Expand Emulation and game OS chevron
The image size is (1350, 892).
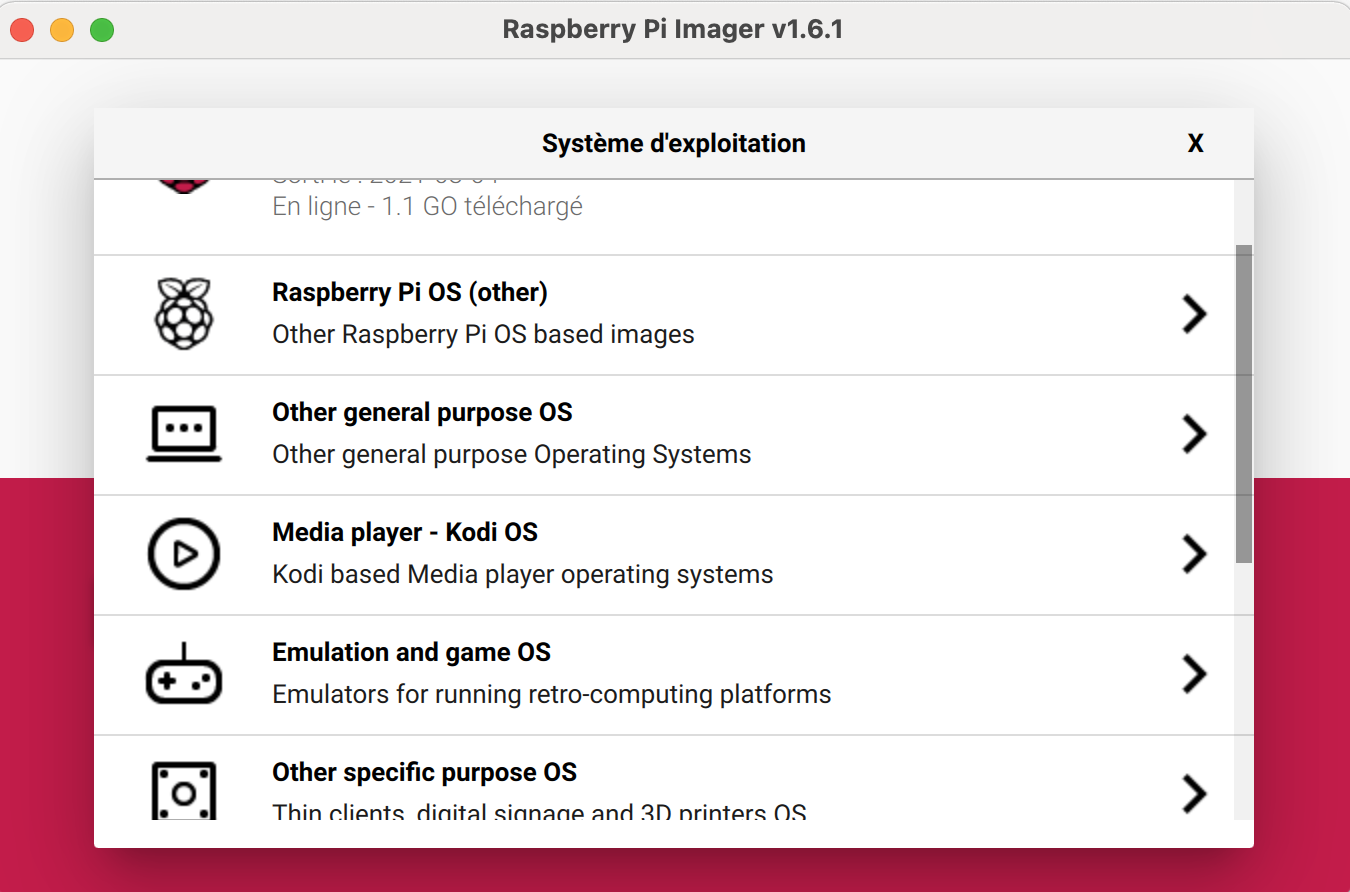click(1194, 674)
